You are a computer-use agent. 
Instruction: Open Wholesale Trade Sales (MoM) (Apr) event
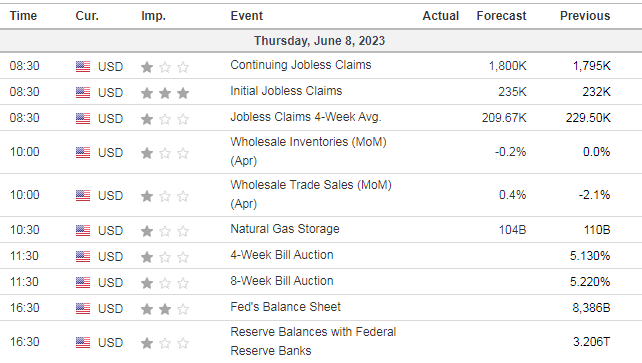pyautogui.click(x=311, y=194)
